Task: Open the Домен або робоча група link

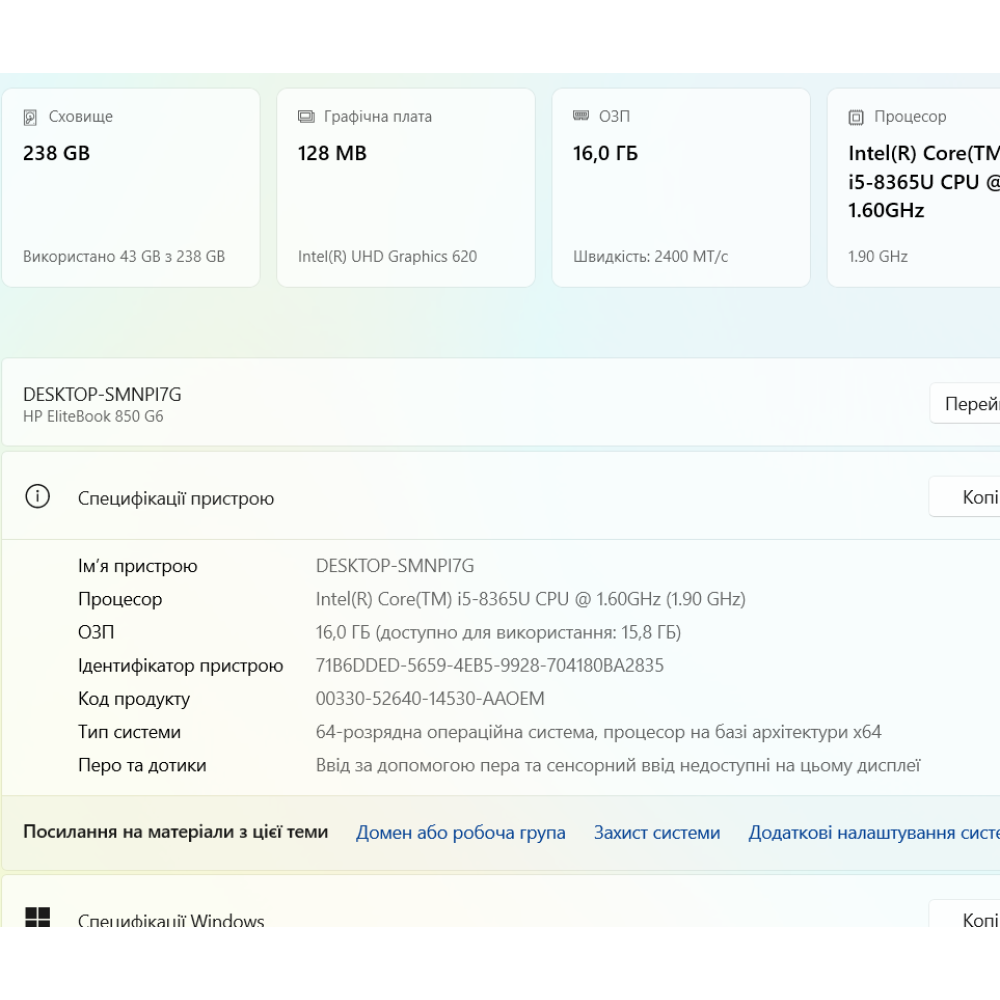Action: tap(460, 832)
